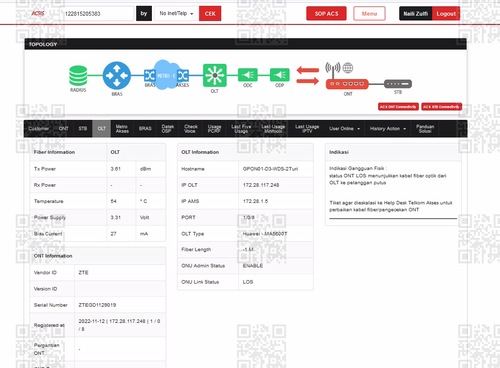Click the Bias Current value 27

[114, 234]
